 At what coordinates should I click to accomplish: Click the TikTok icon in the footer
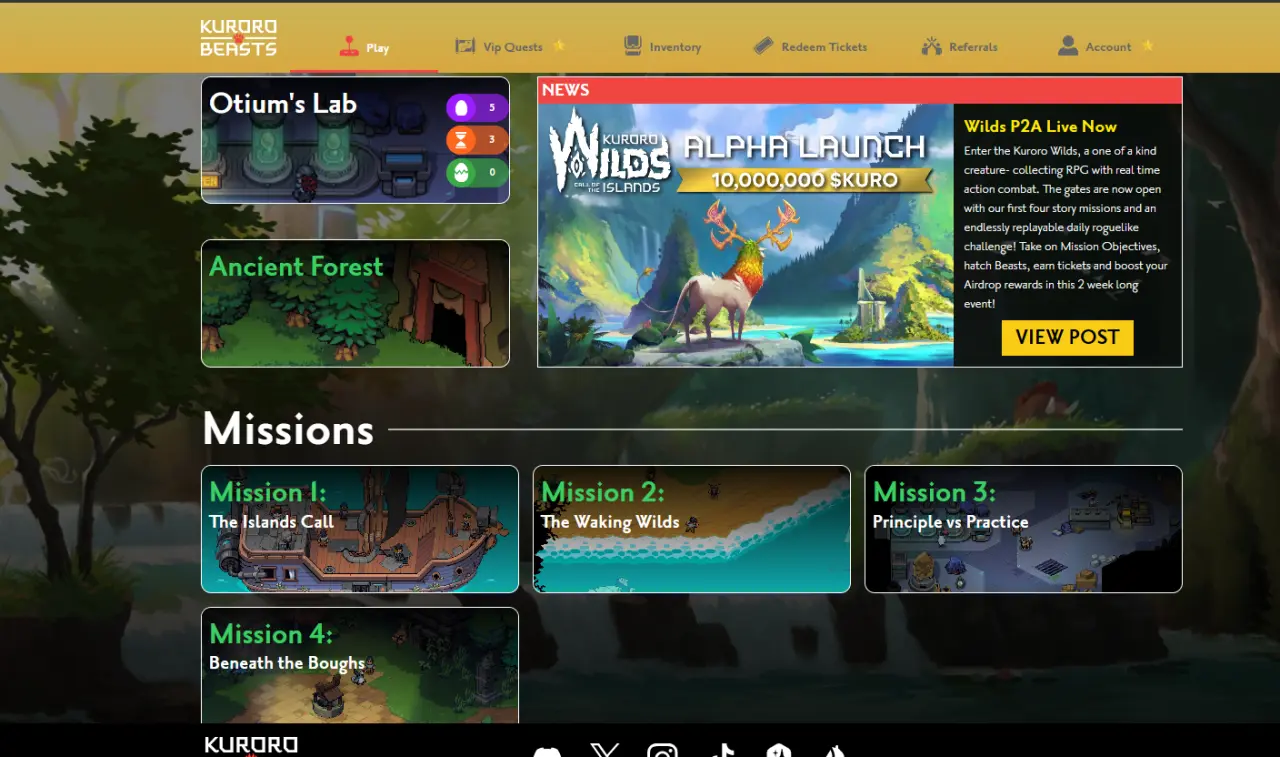(x=721, y=750)
